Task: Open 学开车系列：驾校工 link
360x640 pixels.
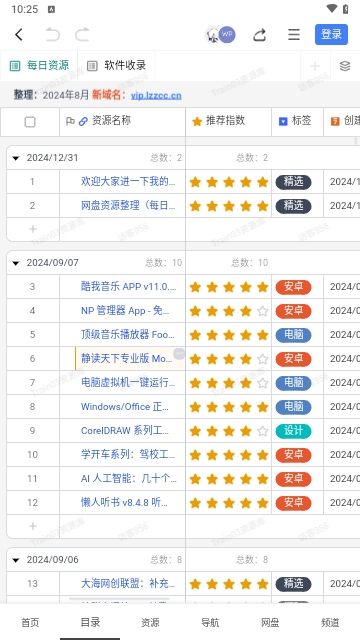Action: pos(129,454)
